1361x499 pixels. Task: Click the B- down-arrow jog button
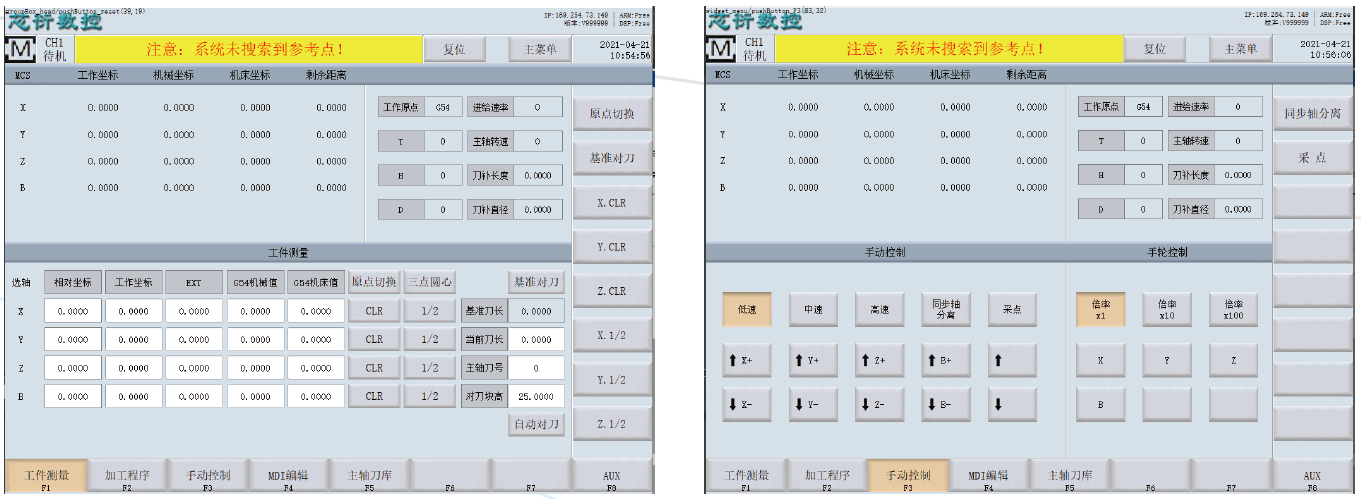click(x=945, y=404)
